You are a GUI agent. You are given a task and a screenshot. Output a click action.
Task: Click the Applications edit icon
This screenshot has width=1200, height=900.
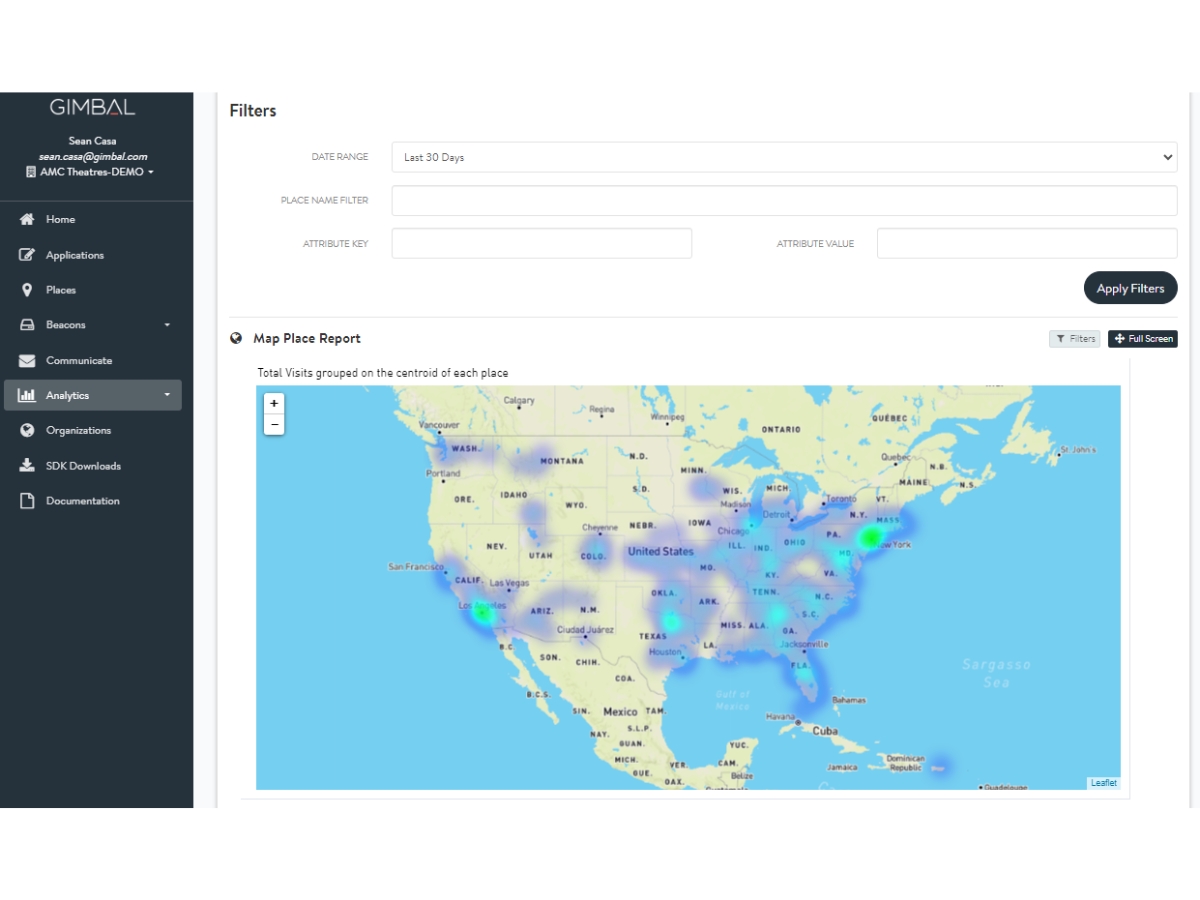click(x=27, y=255)
